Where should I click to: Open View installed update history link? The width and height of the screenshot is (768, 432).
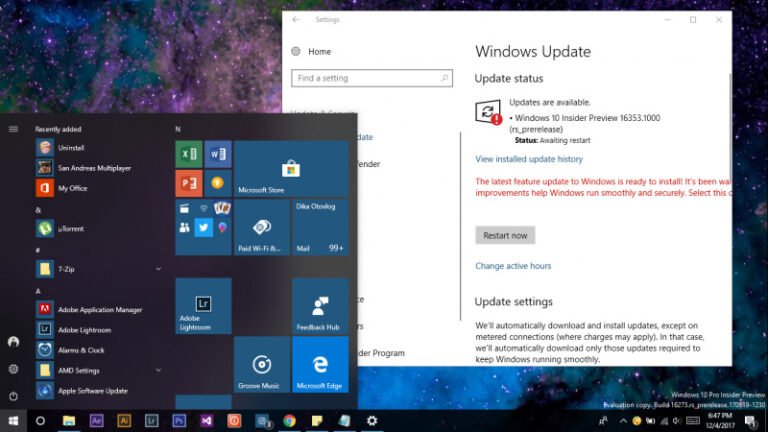click(529, 159)
